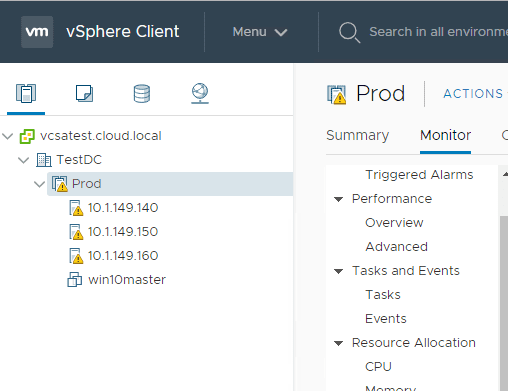Select host 10.1.149.160

click(x=123, y=256)
